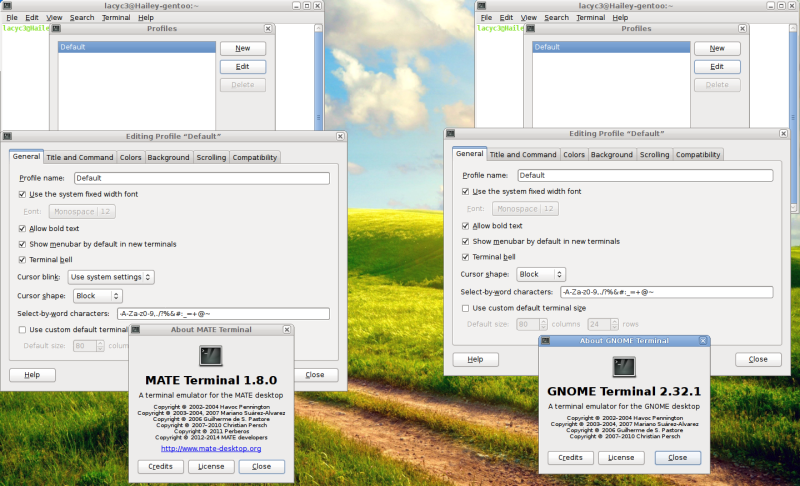800x486 pixels.
Task: Toggle 'Terminal bell' in right dialog
Action: 465,257
